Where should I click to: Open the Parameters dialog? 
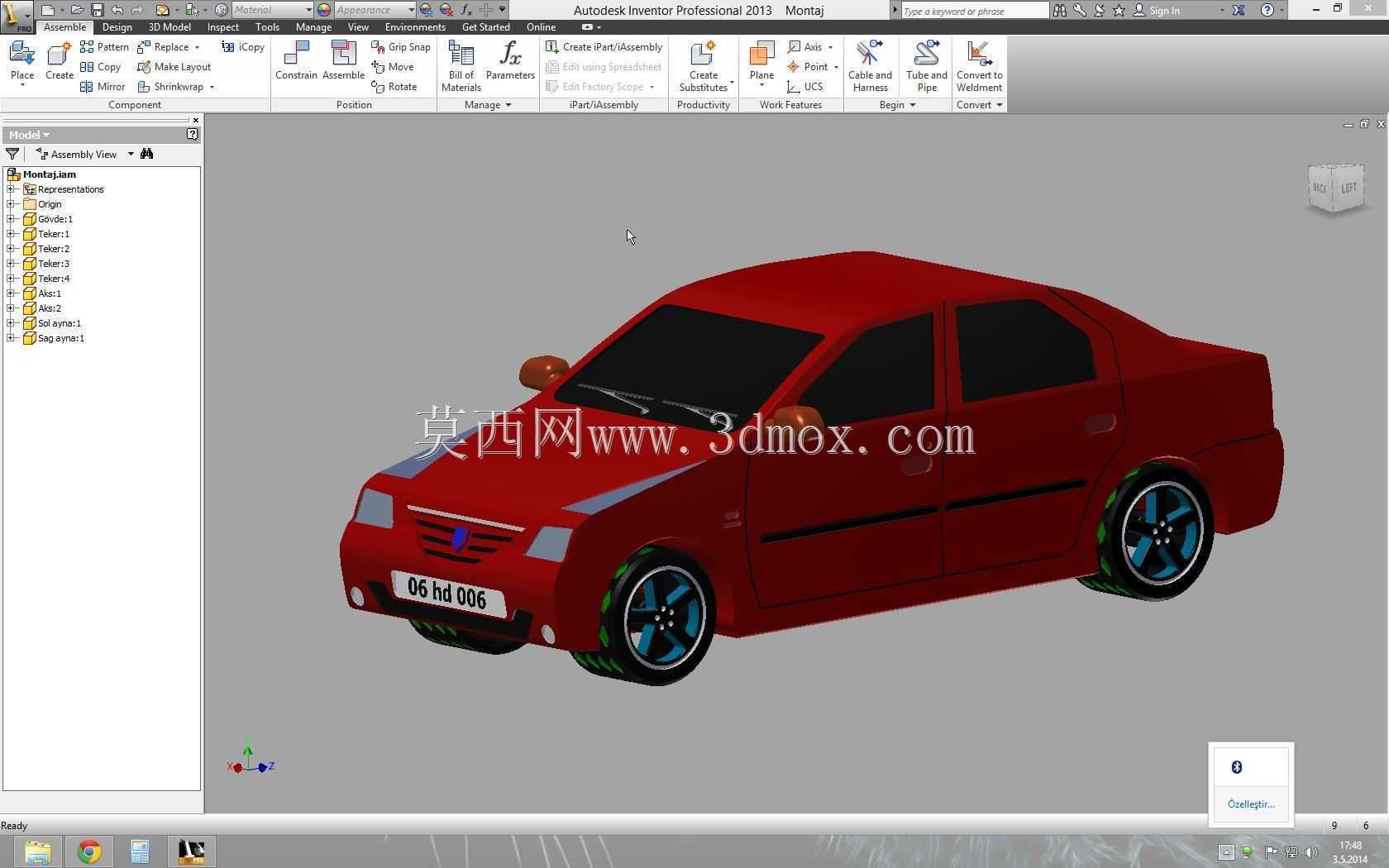click(x=510, y=62)
